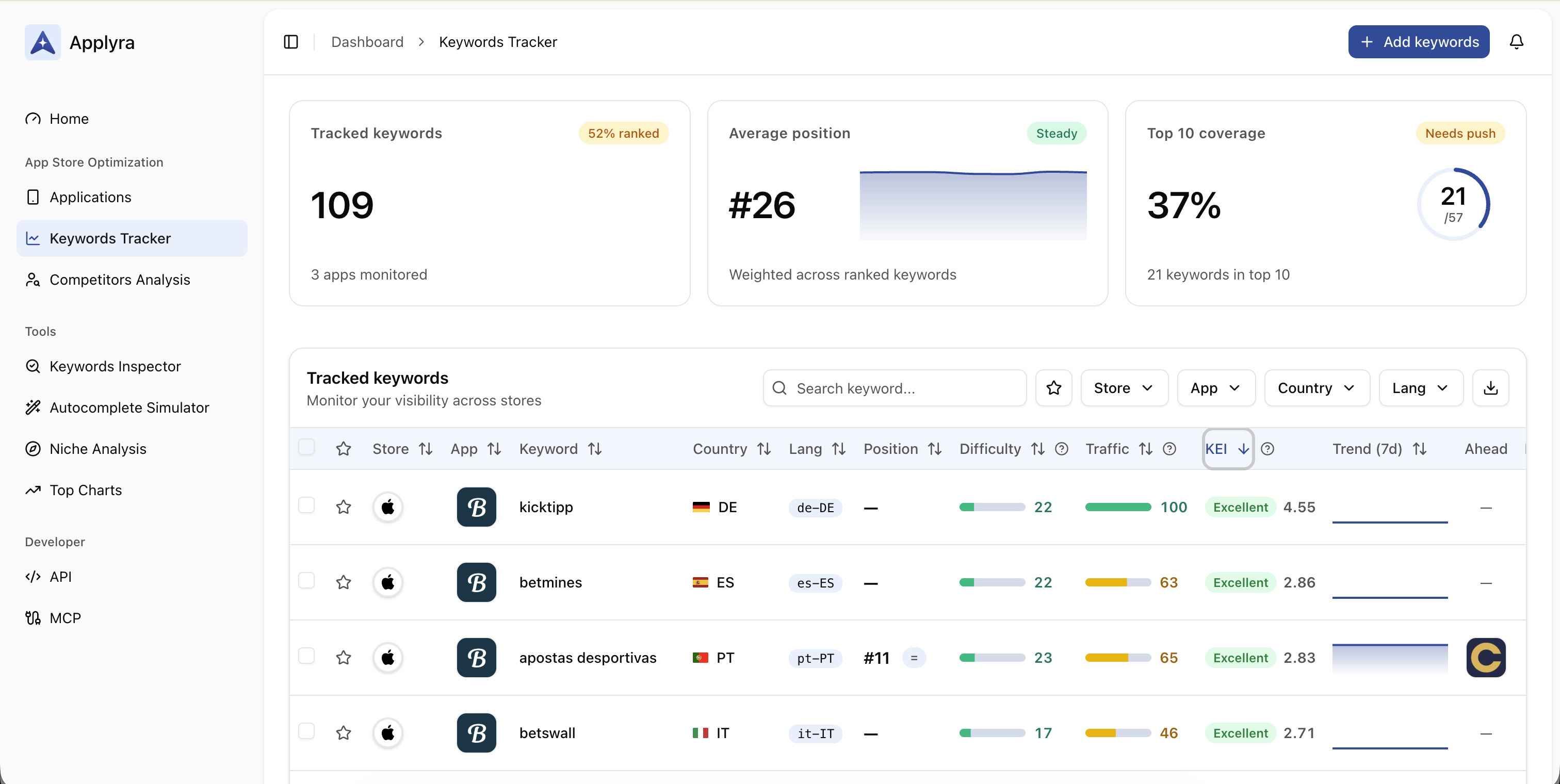Click the Store sort arrows icon
Viewport: 1560px width, 784px height.
426,449
